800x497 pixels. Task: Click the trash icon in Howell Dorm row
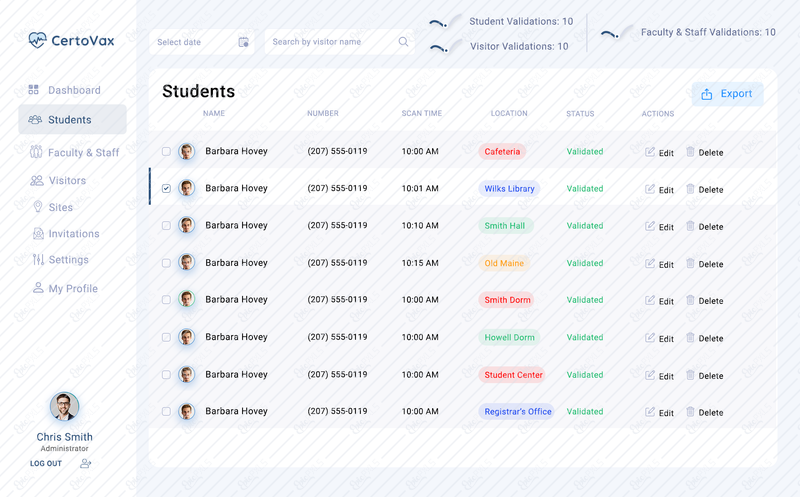tap(690, 337)
